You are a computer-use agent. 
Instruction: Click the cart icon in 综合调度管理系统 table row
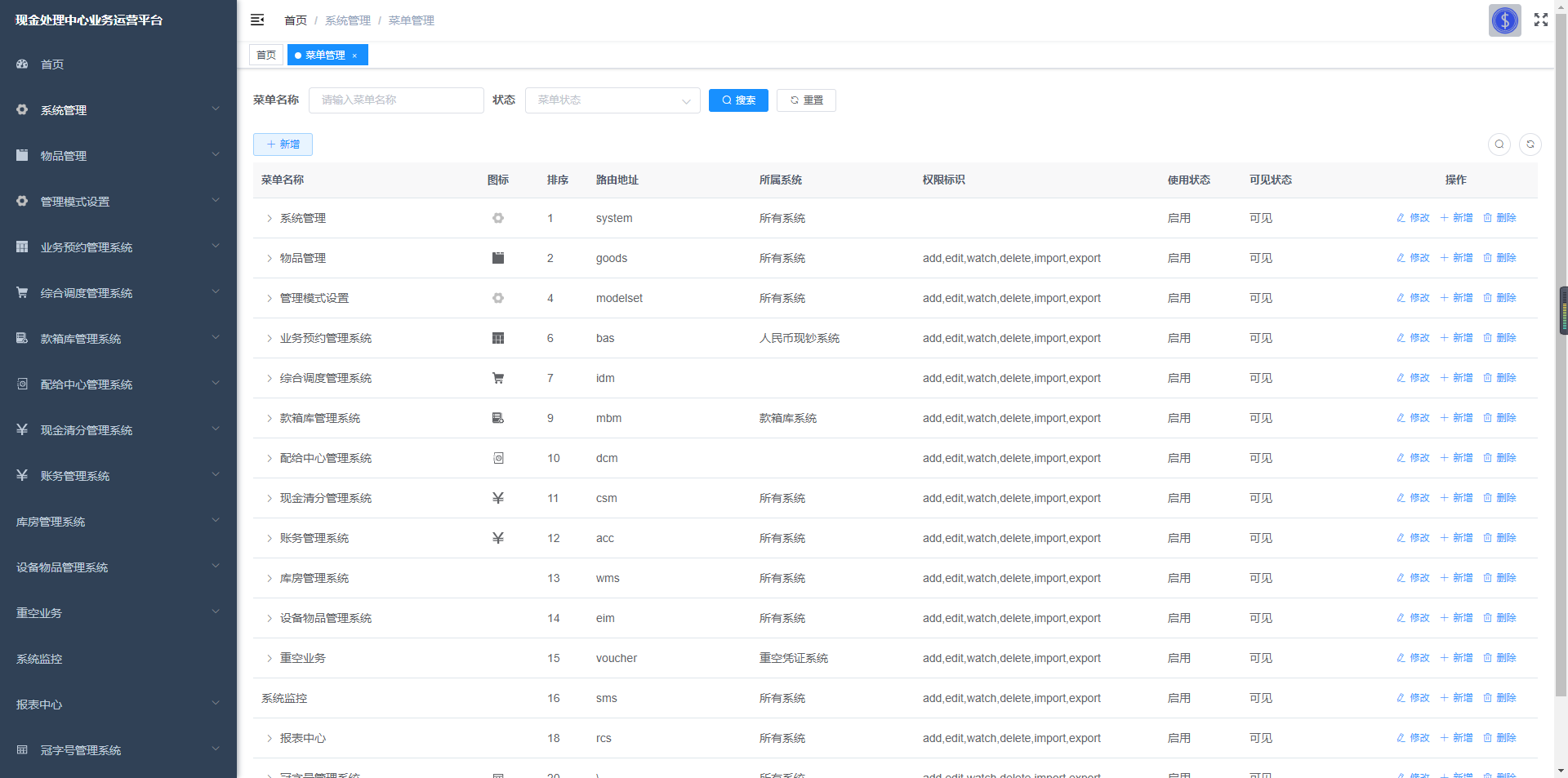498,378
